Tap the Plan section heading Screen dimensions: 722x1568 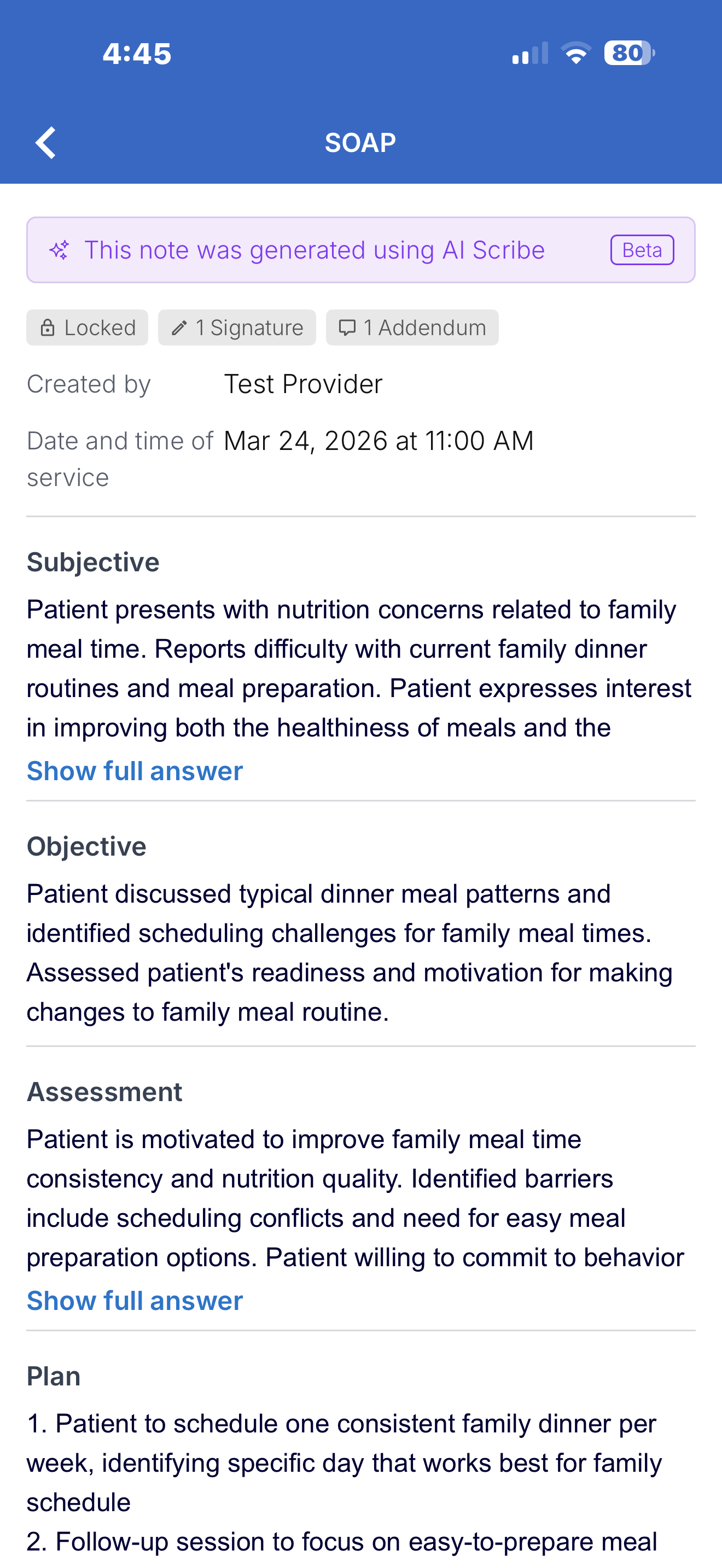click(x=54, y=1376)
